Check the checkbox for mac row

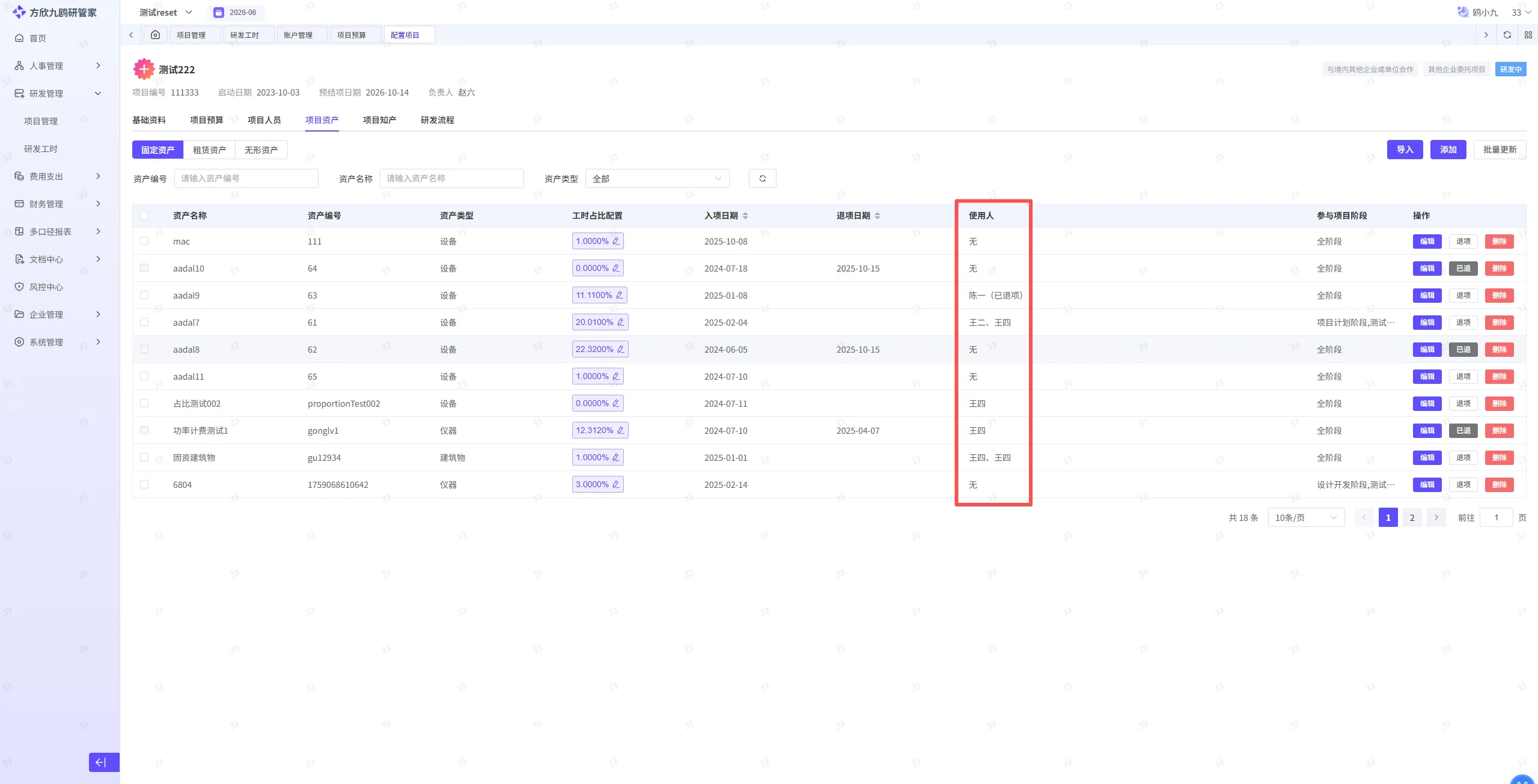tap(144, 241)
